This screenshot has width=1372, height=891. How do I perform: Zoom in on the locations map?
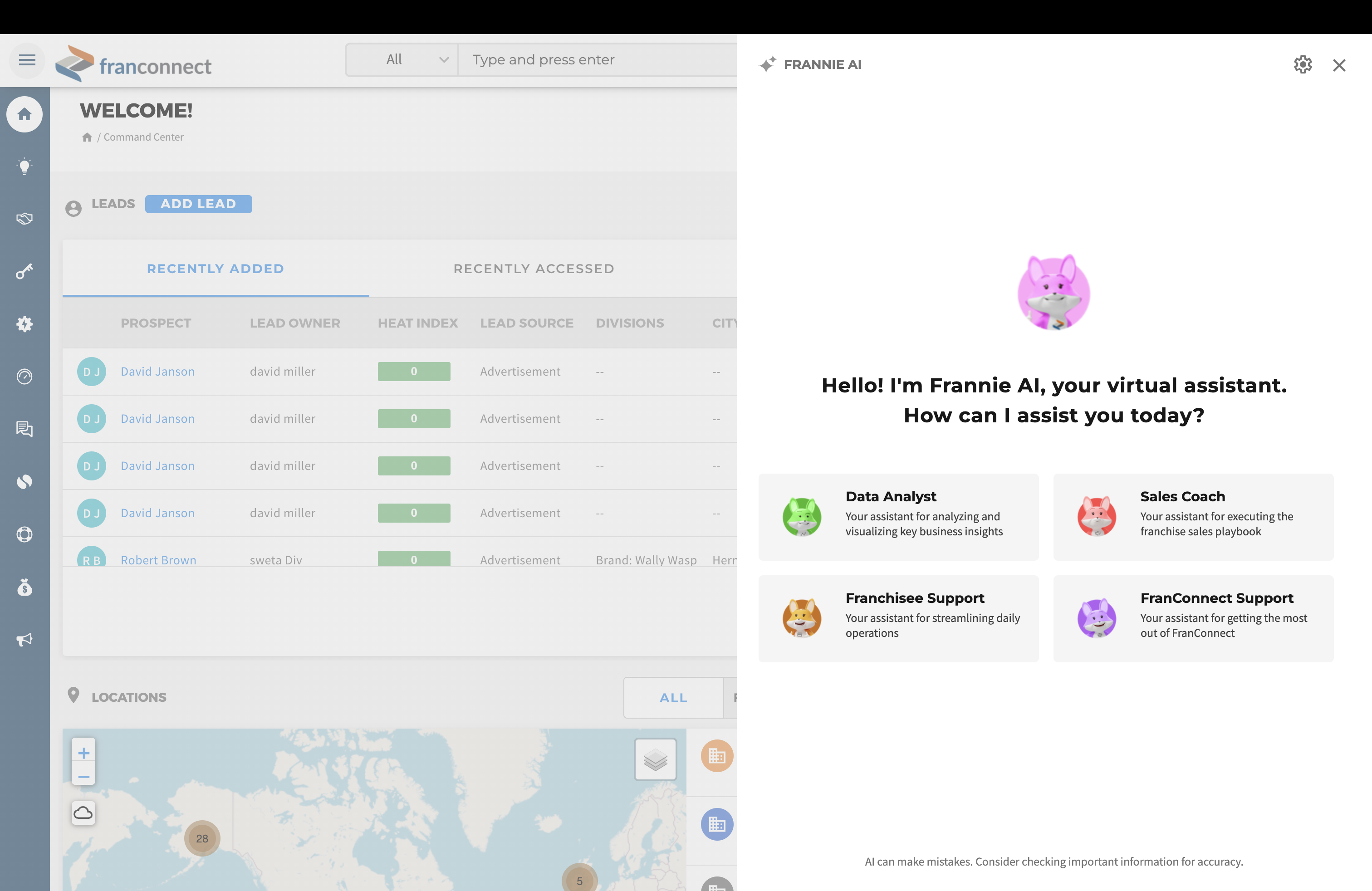click(83, 753)
